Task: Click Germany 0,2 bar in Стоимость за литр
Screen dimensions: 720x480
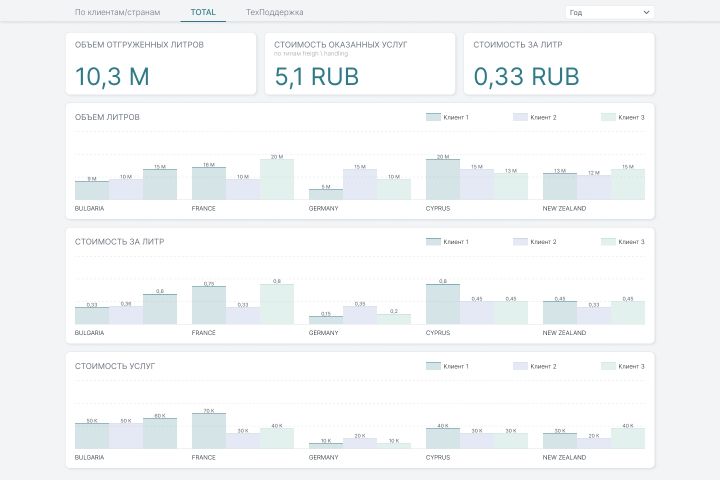Action: (x=394, y=319)
